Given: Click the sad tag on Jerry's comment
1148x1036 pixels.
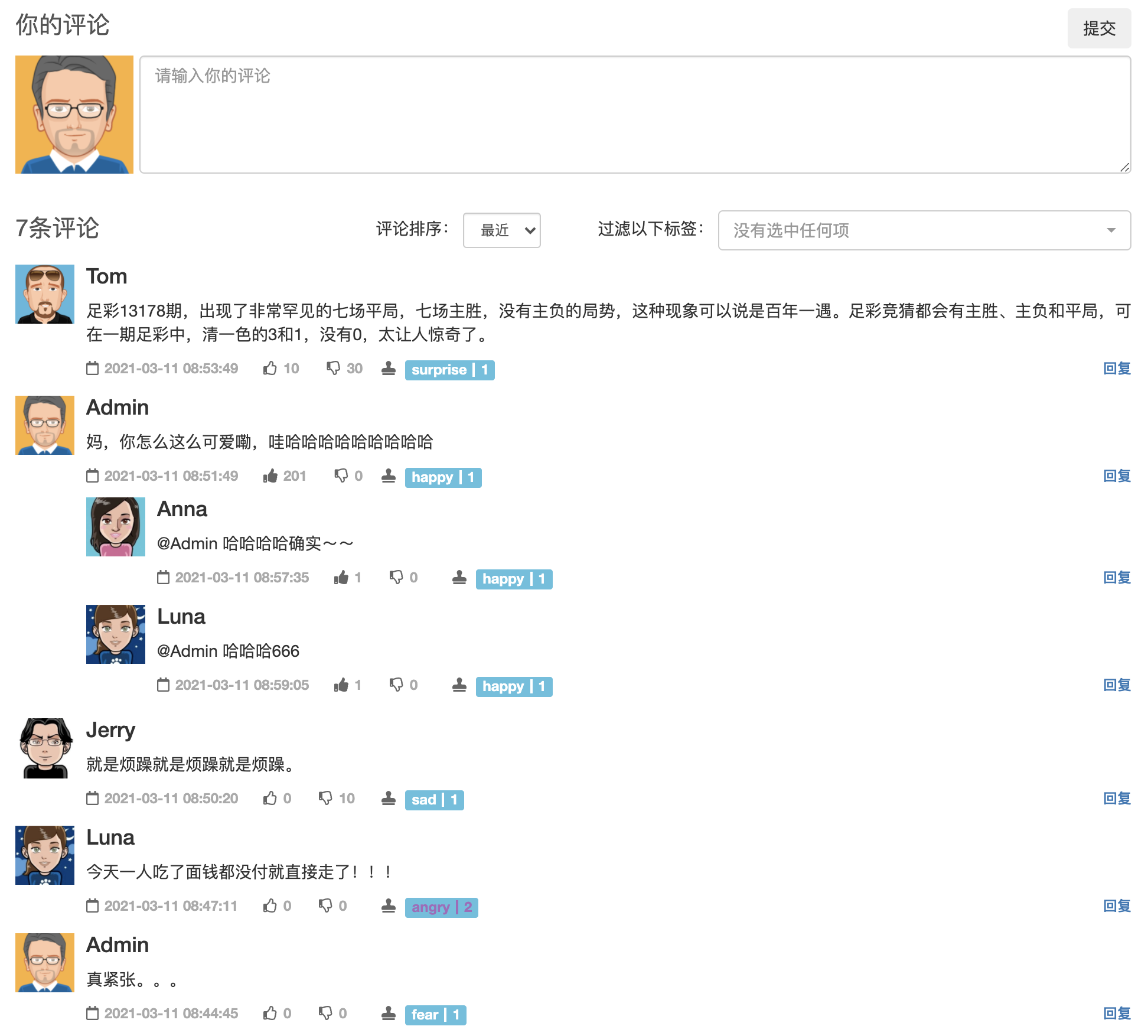Looking at the screenshot, I should [434, 800].
